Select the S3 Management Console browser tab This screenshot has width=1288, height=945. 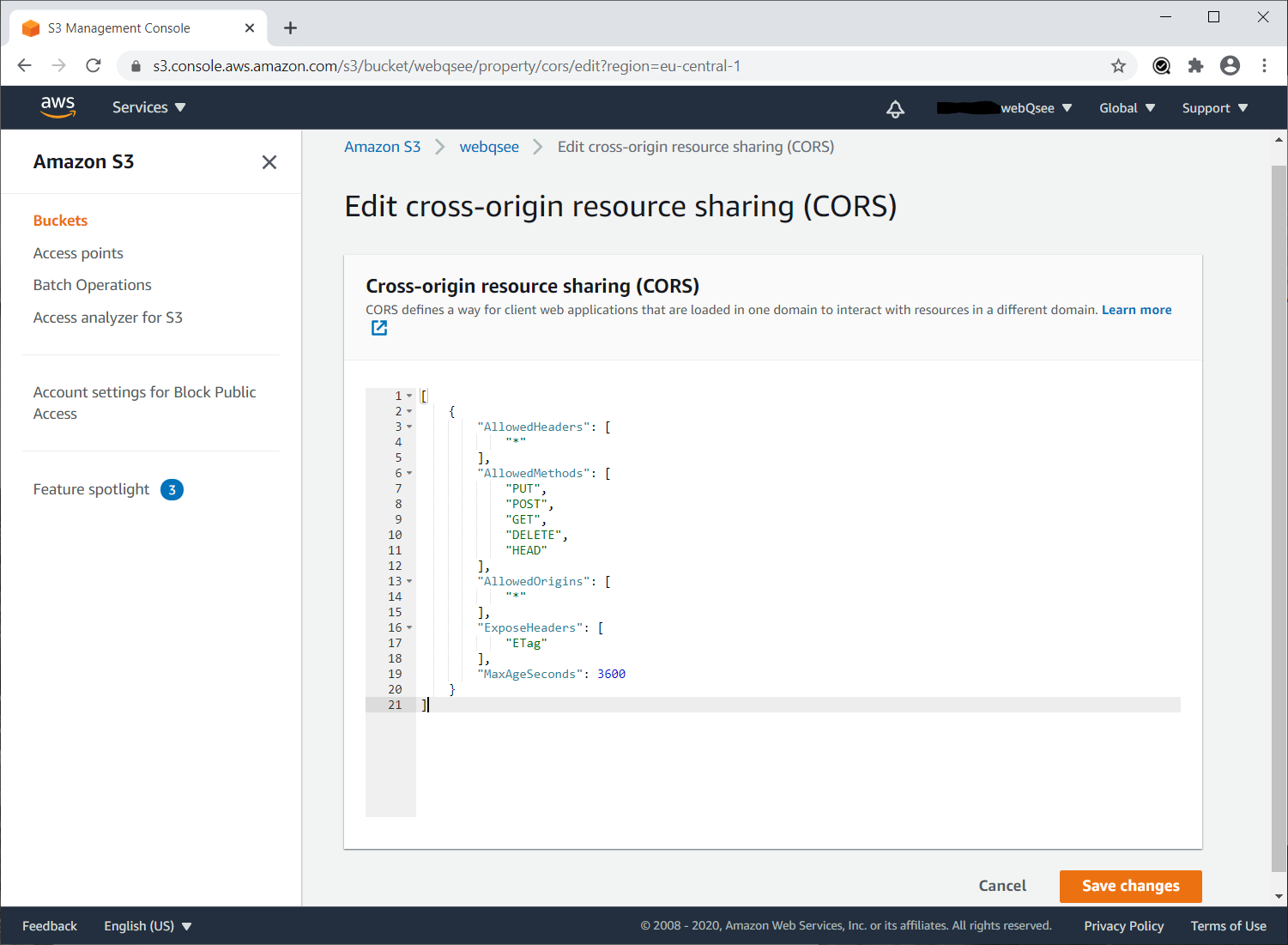point(138,28)
